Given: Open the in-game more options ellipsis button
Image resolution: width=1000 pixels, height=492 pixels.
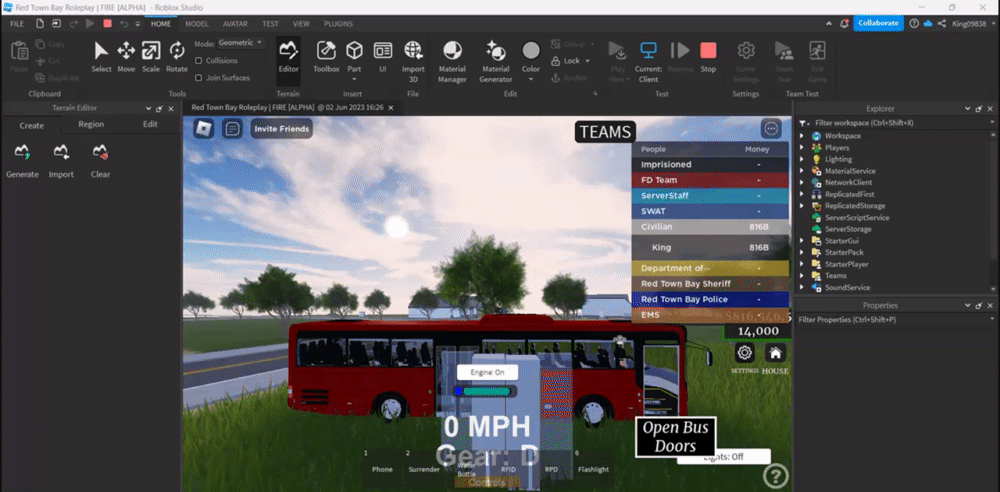Looking at the screenshot, I should click(771, 128).
